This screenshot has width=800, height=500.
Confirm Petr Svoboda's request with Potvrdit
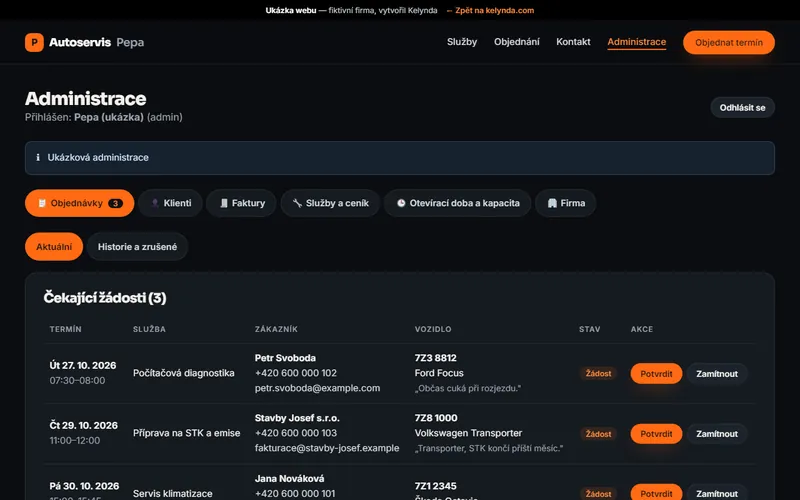coord(656,373)
